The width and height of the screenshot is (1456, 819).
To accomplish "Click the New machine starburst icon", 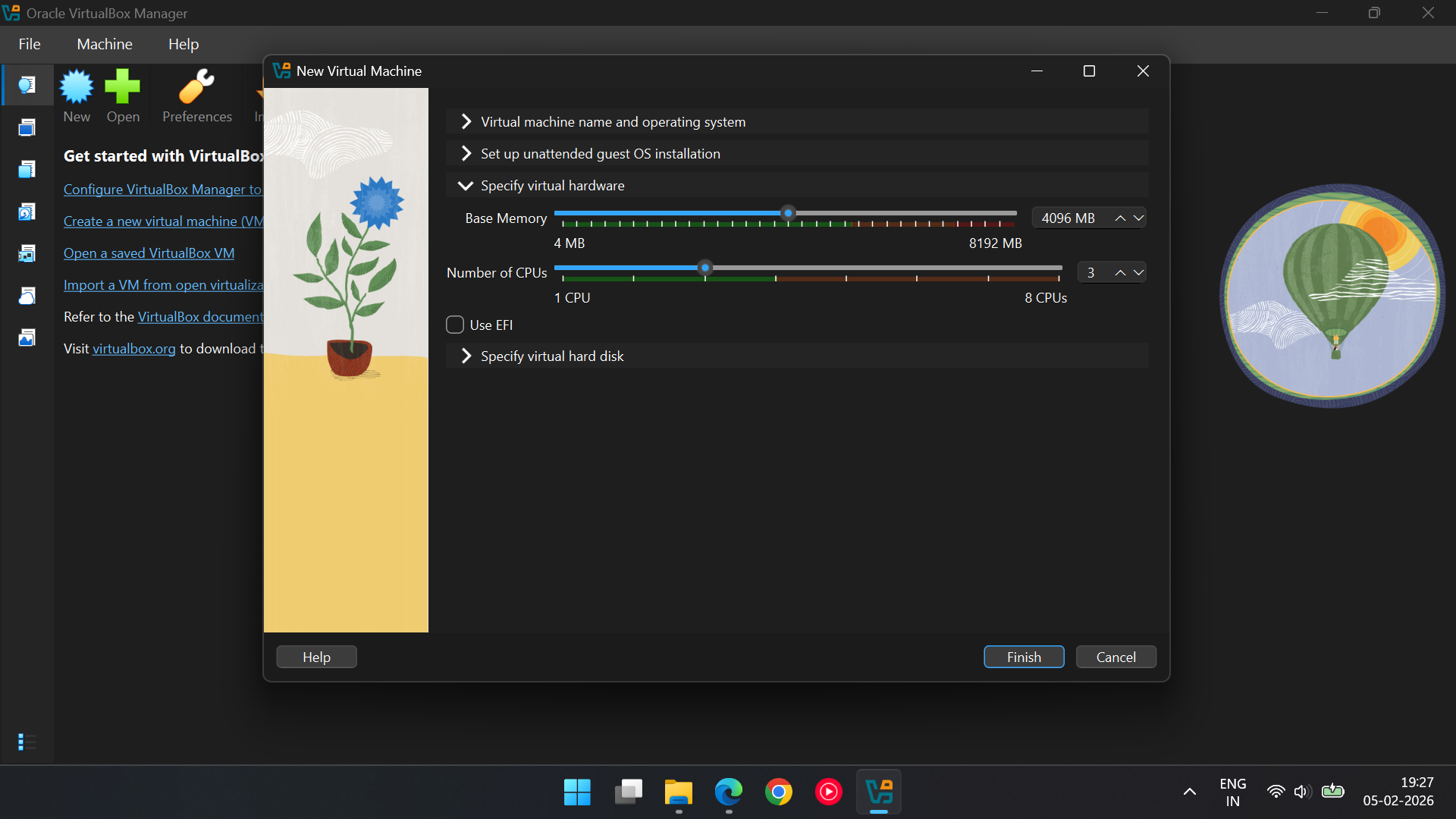I will pos(77,86).
